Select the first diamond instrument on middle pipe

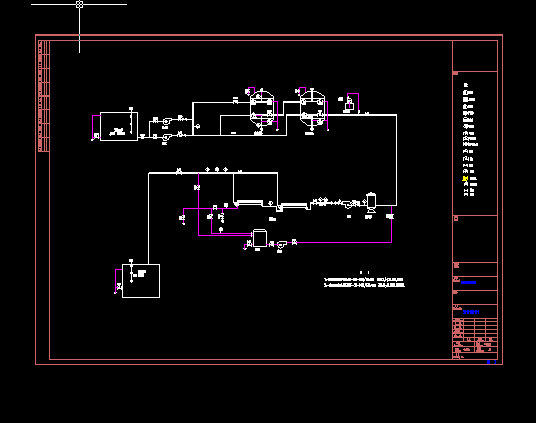point(207,169)
